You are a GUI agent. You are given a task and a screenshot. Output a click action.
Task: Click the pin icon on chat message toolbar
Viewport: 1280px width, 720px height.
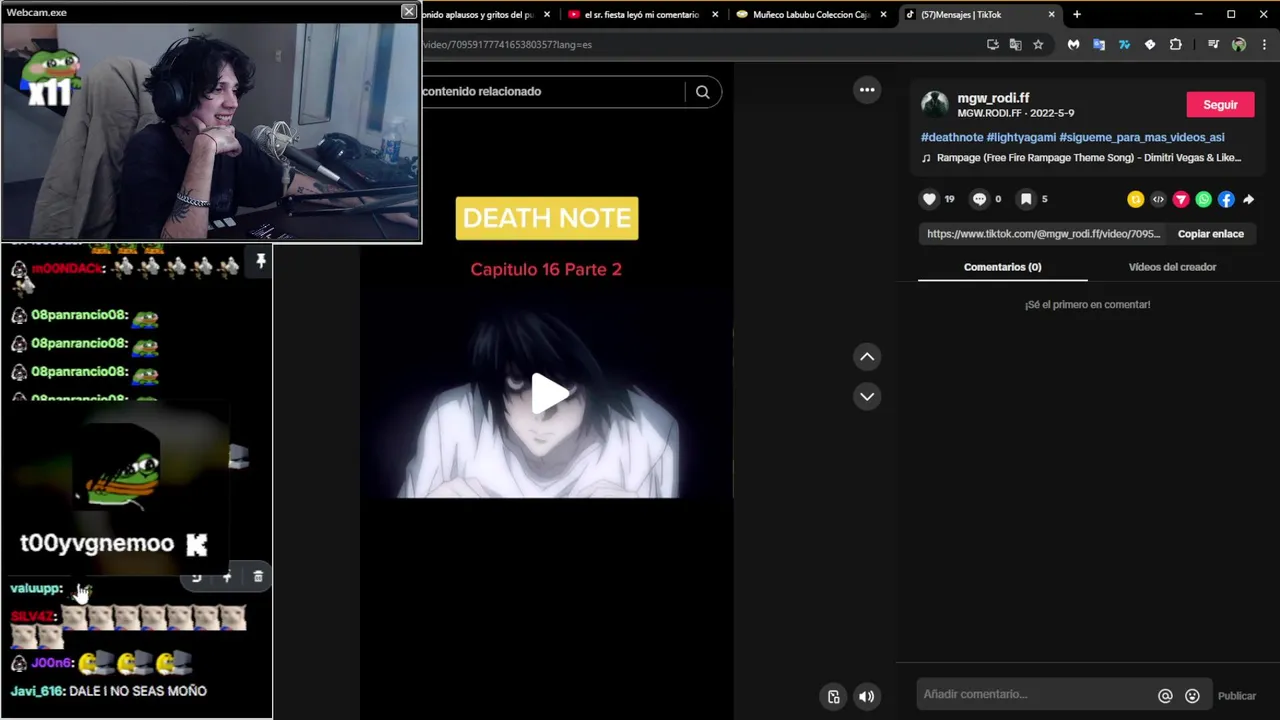pos(227,576)
